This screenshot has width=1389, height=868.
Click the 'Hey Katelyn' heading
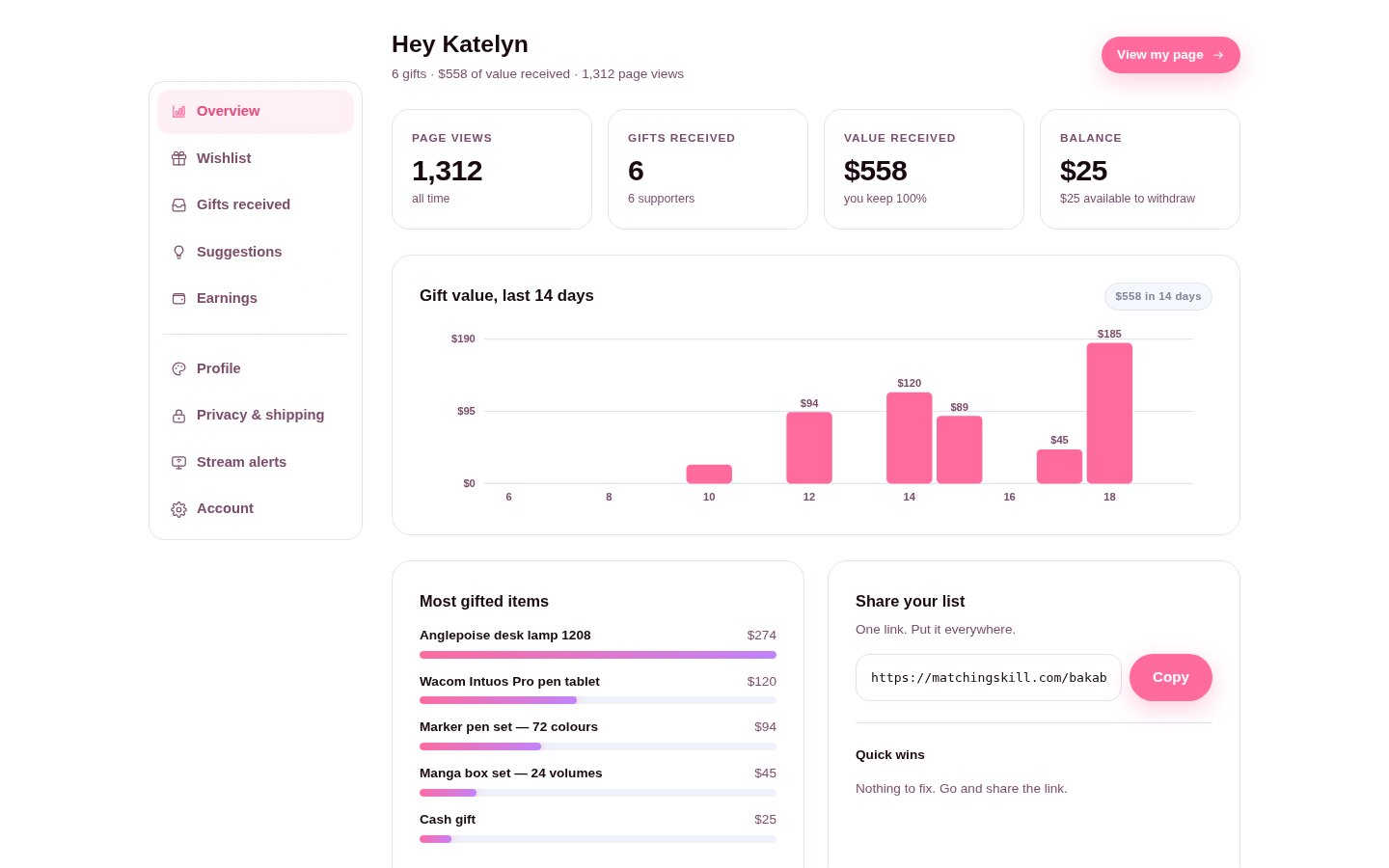[460, 44]
